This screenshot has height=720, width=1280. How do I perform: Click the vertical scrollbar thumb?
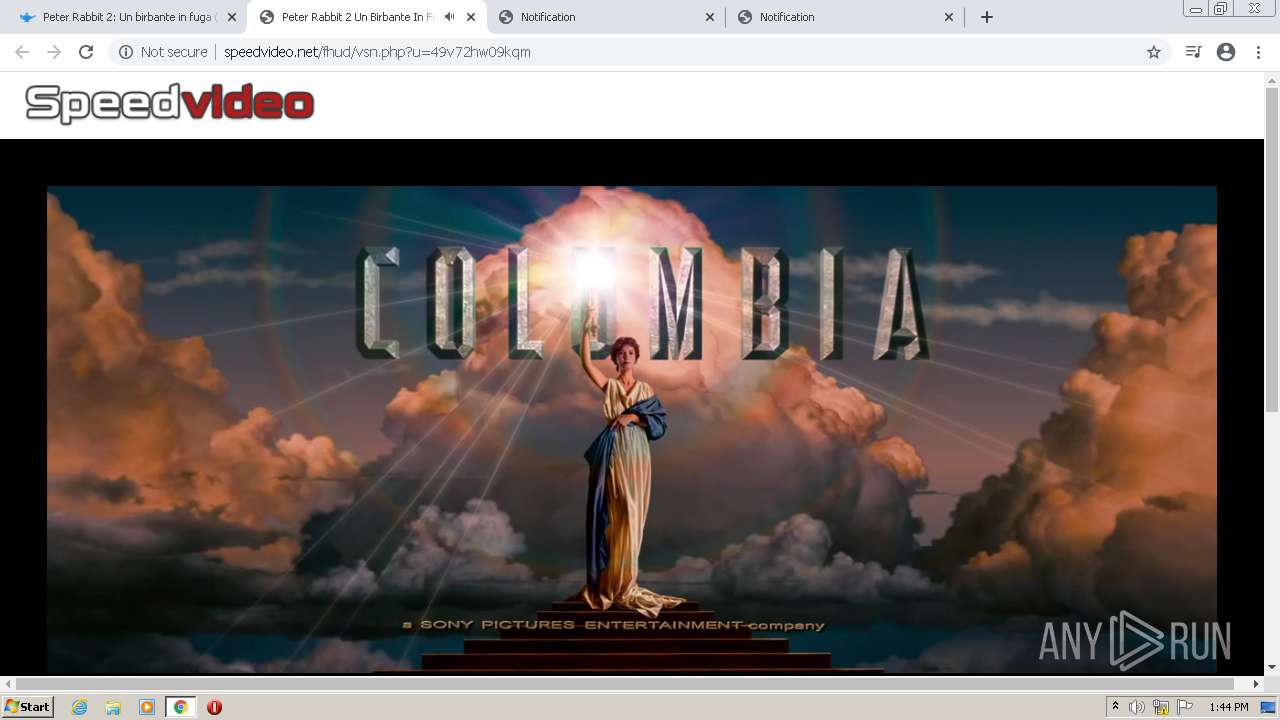click(1272, 250)
